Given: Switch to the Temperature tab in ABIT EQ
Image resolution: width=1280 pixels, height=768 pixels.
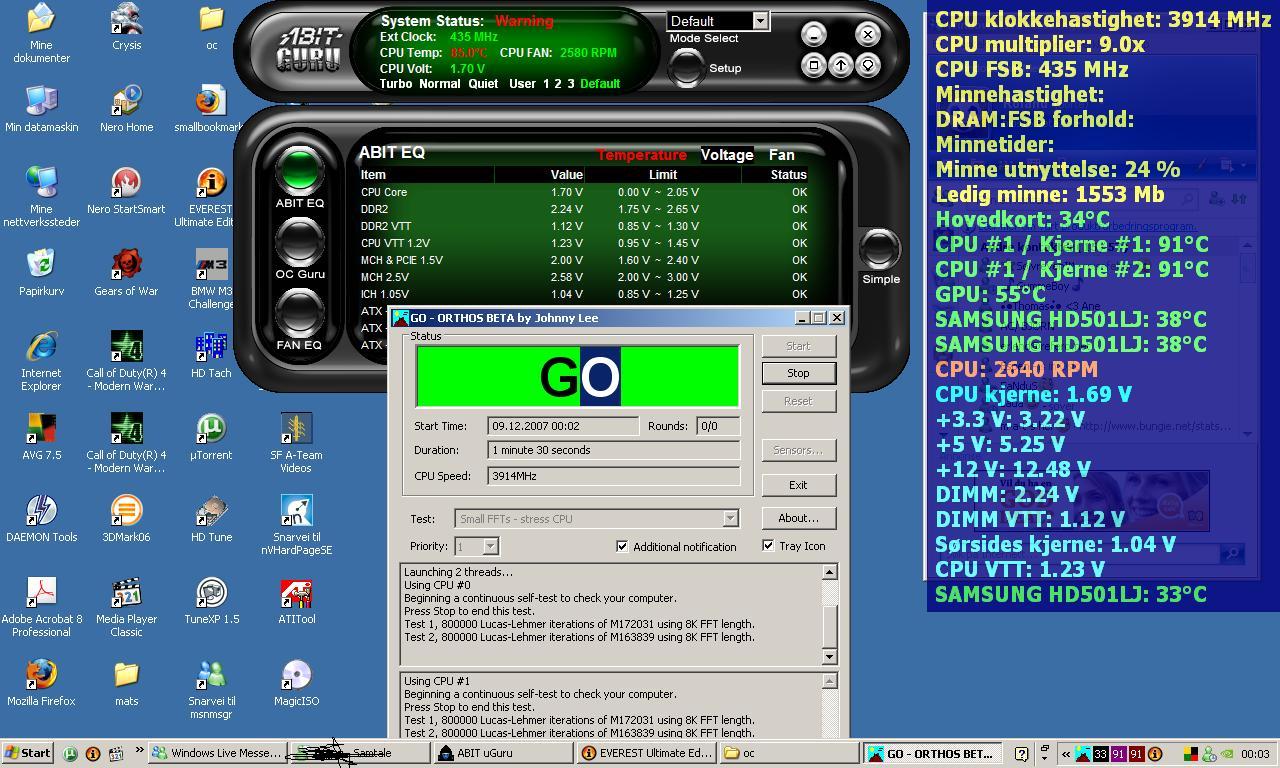Looking at the screenshot, I should (x=641, y=155).
